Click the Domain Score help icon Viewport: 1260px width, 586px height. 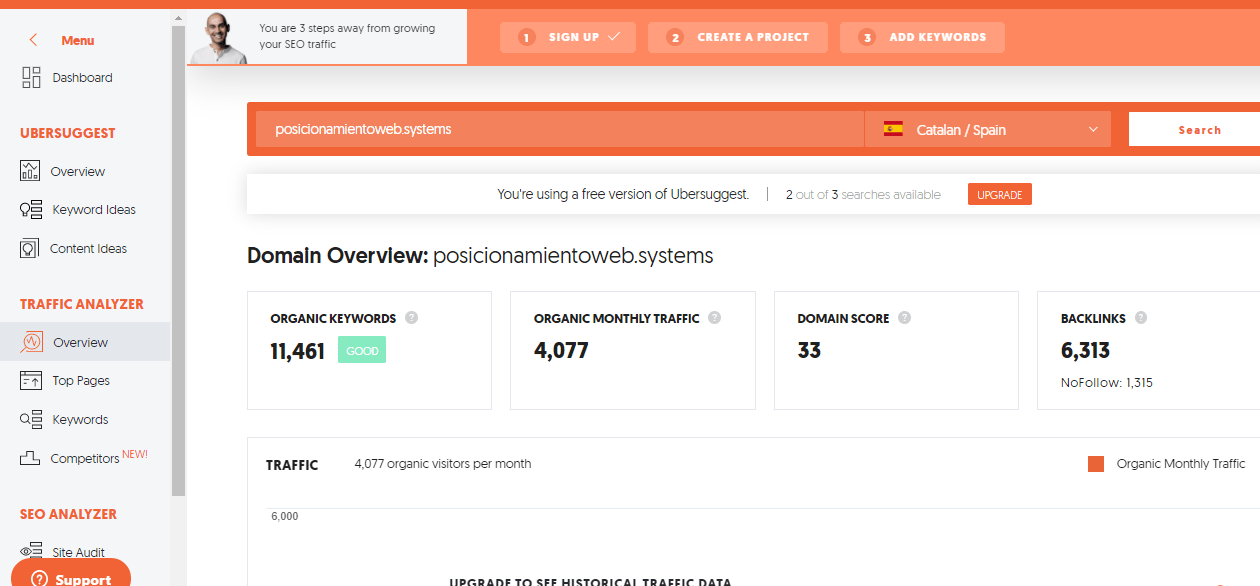point(904,318)
